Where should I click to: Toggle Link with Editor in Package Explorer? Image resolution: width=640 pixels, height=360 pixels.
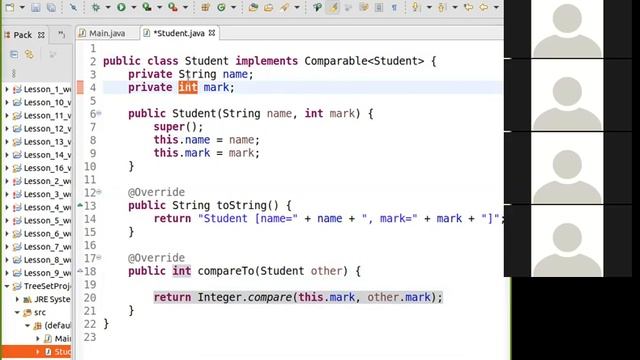coord(29,54)
